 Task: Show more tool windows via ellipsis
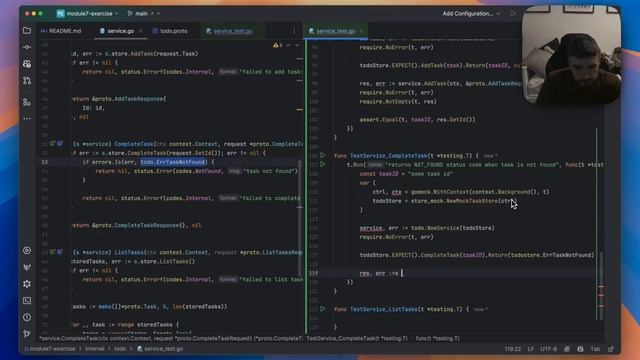coord(27,118)
